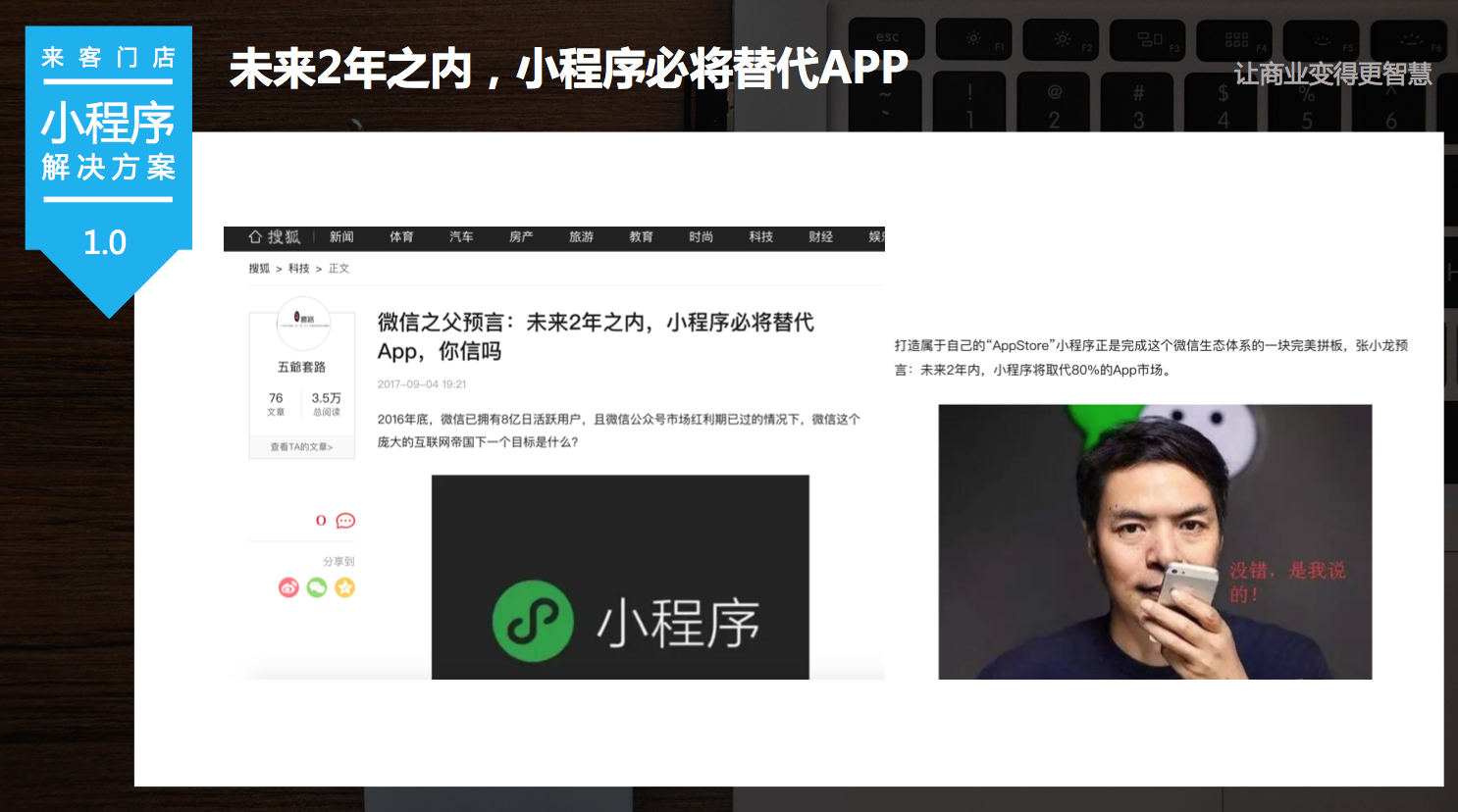
Task: Share via the green WeChat icon
Action: (x=317, y=587)
